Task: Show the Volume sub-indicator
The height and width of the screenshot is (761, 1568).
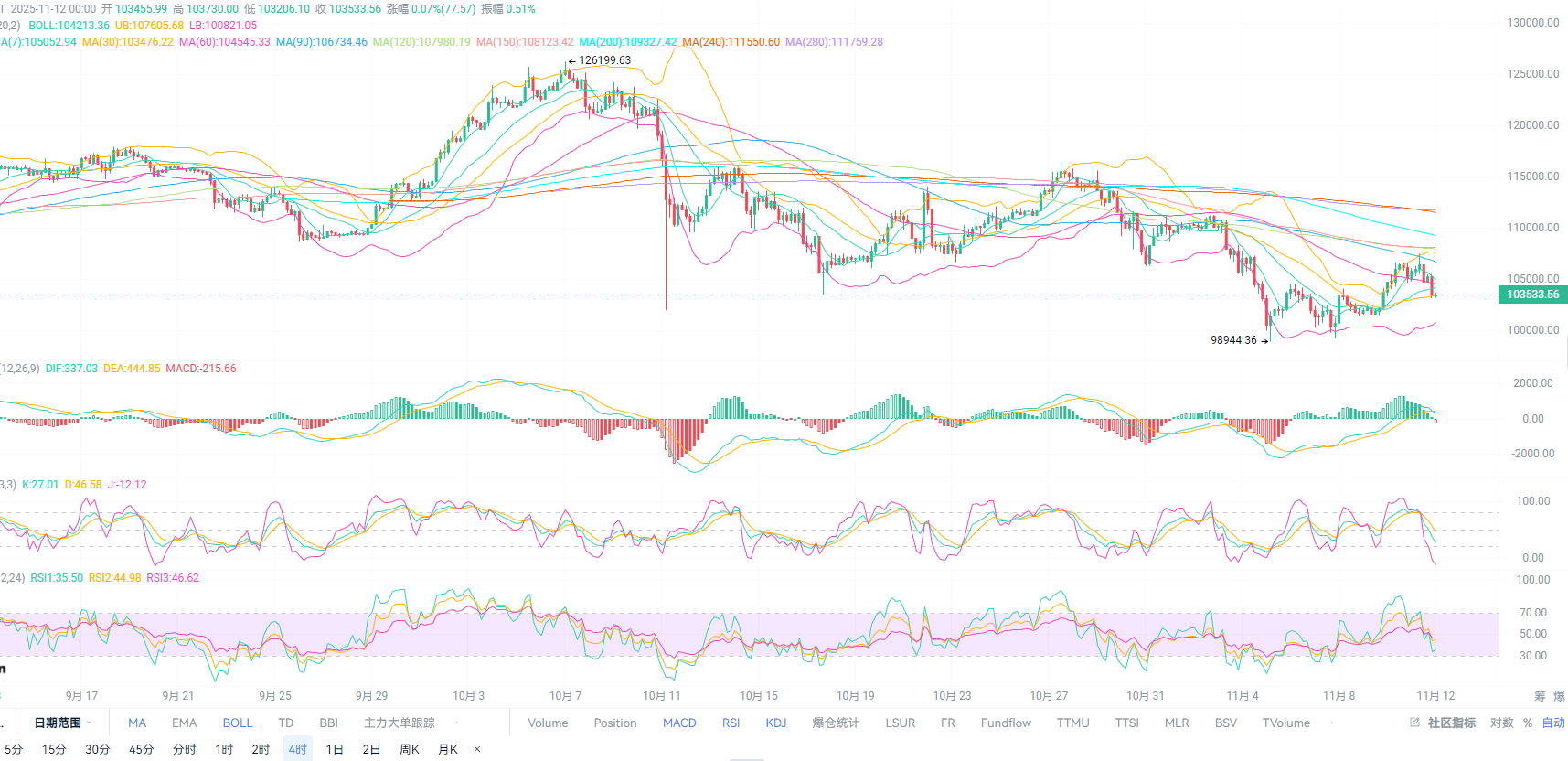Action: [548, 723]
